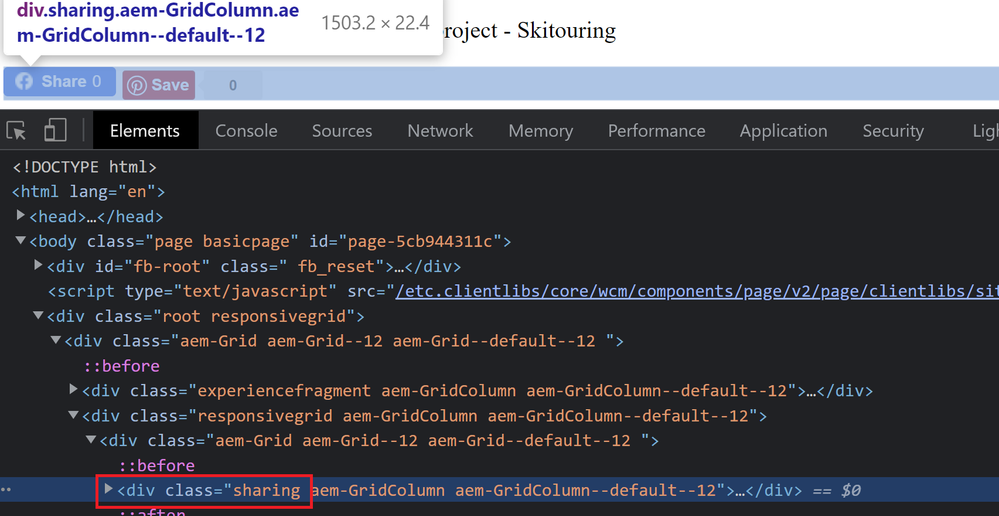Toggle the device toolbar icon

(x=55, y=131)
